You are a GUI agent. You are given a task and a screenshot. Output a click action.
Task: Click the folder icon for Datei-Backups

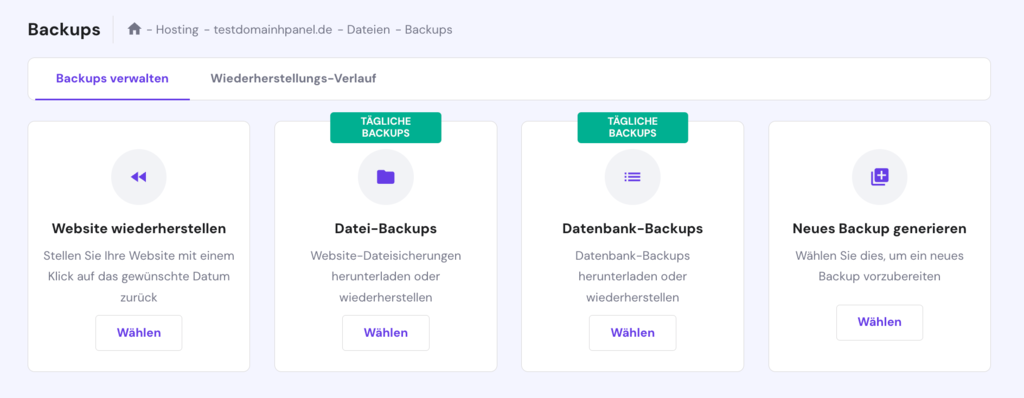point(385,176)
